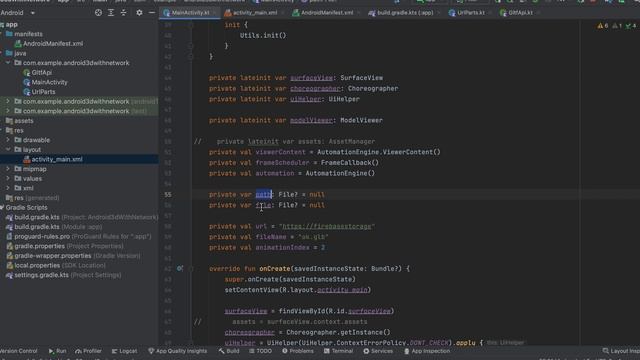
Task: Switch to the build.gradle.kts (:app) tab
Action: 404,13
